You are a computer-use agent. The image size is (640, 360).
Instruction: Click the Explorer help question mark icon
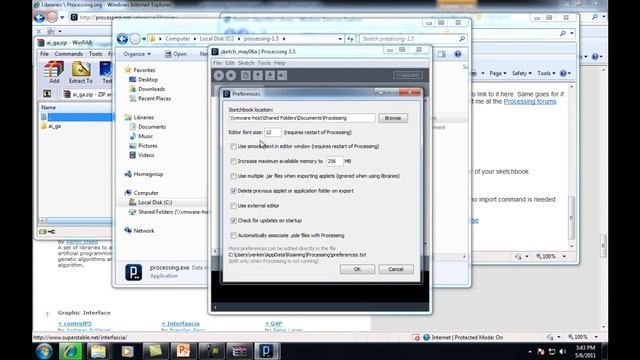[x=458, y=54]
